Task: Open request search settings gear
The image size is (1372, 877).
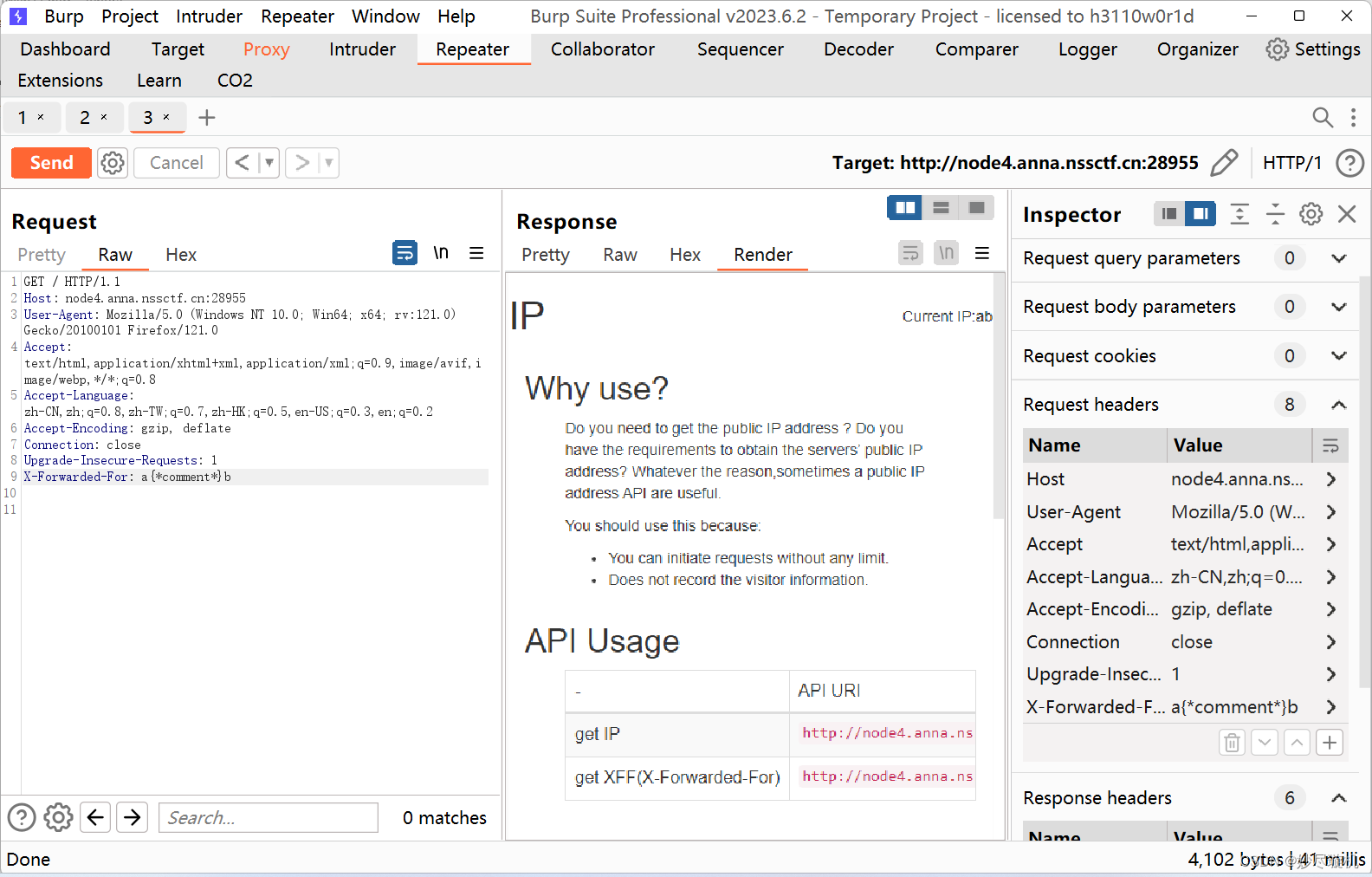Action: tap(58, 817)
